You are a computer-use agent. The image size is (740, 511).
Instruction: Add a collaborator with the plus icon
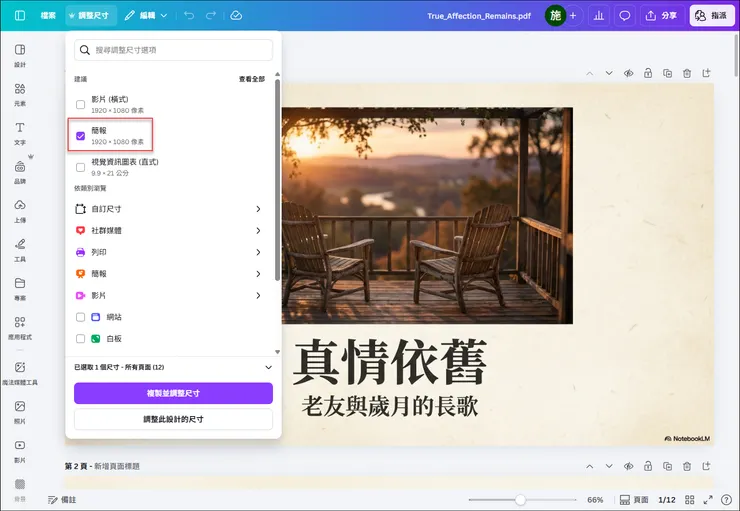point(573,16)
